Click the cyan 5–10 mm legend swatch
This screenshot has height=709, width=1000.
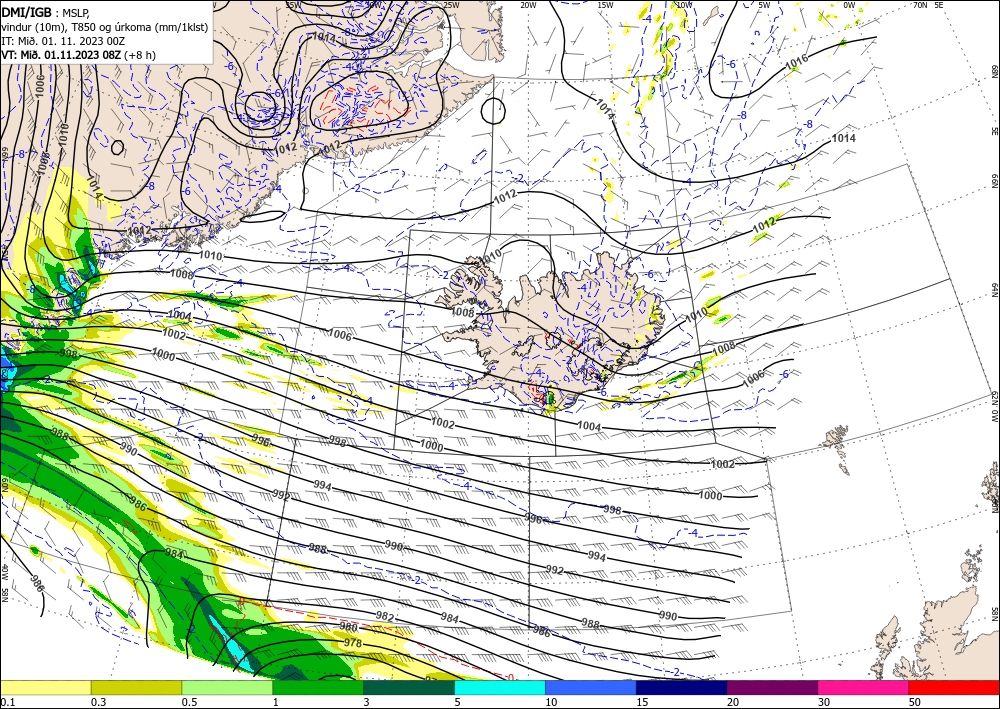coord(500,687)
